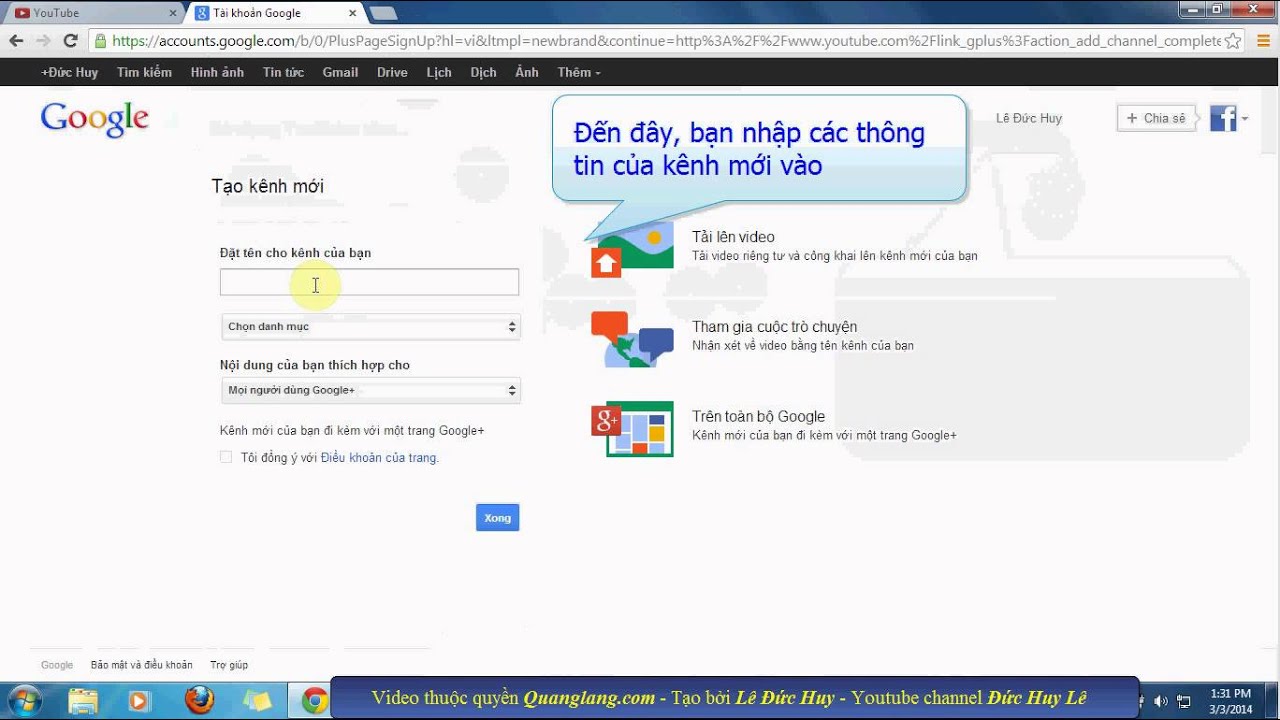Open the Trợ giúp footer link
The height and width of the screenshot is (720, 1280).
[x=229, y=665]
